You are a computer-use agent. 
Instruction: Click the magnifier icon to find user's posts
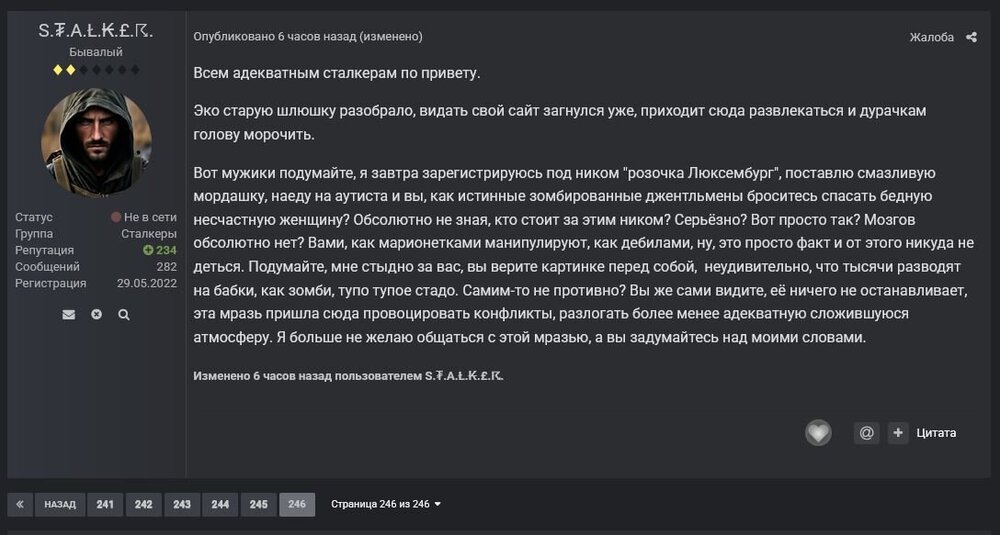point(124,314)
